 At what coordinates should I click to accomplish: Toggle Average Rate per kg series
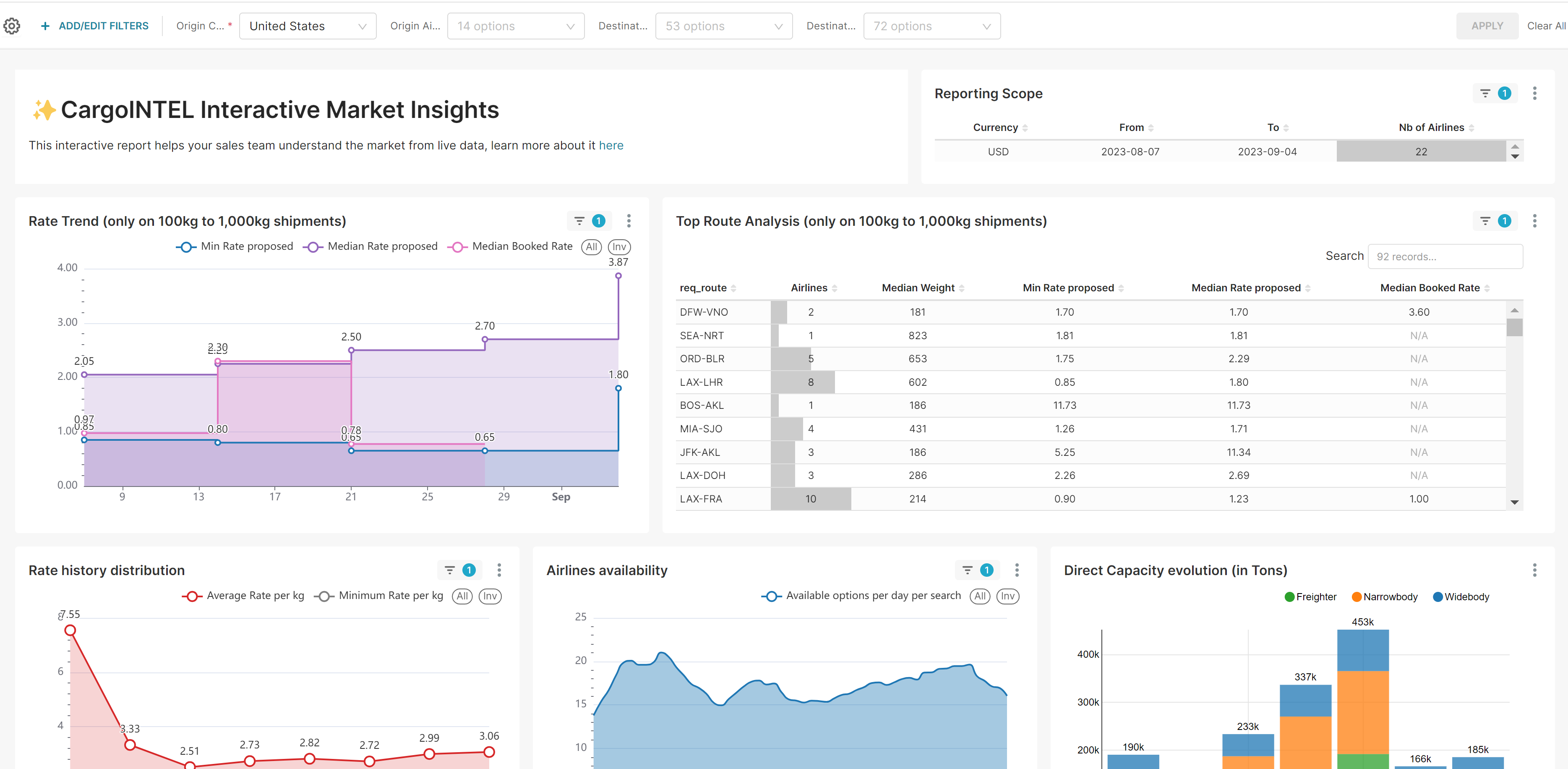[x=243, y=596]
